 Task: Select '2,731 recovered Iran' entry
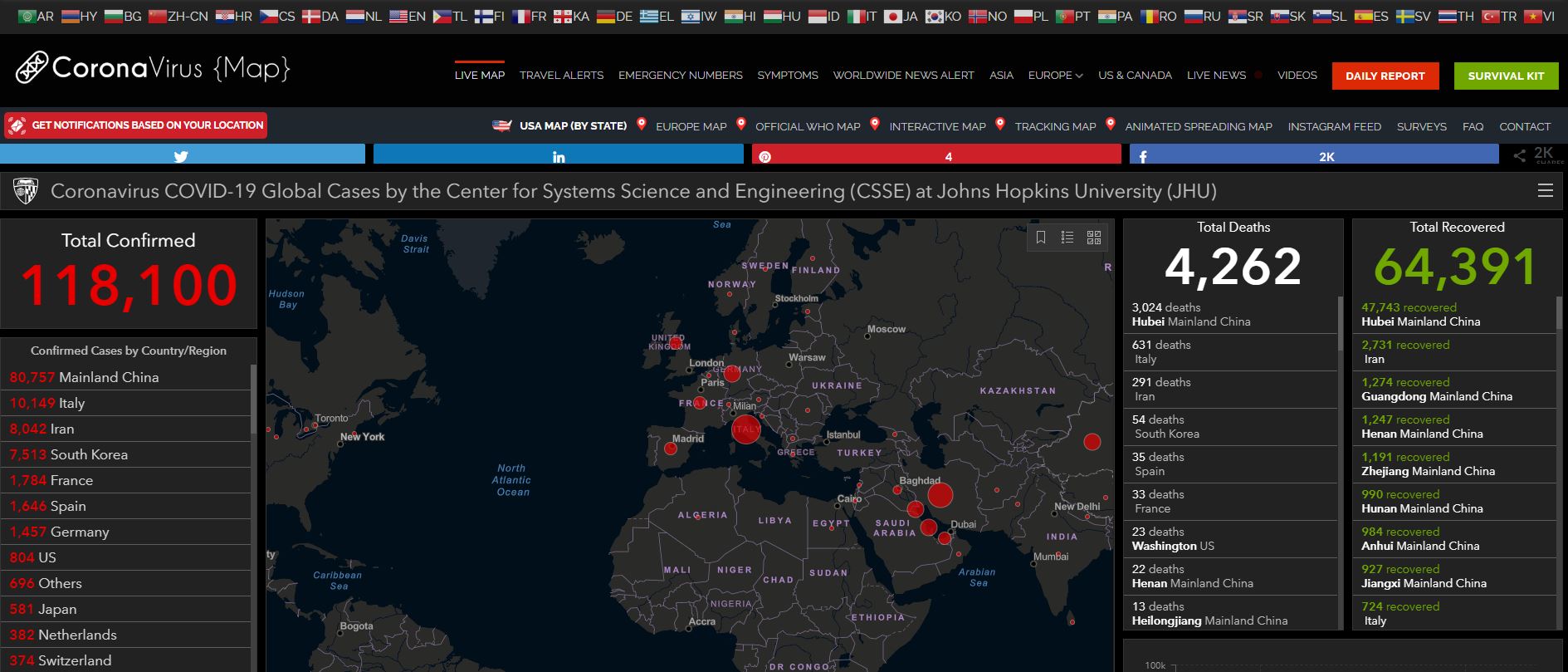pyautogui.click(x=1455, y=352)
